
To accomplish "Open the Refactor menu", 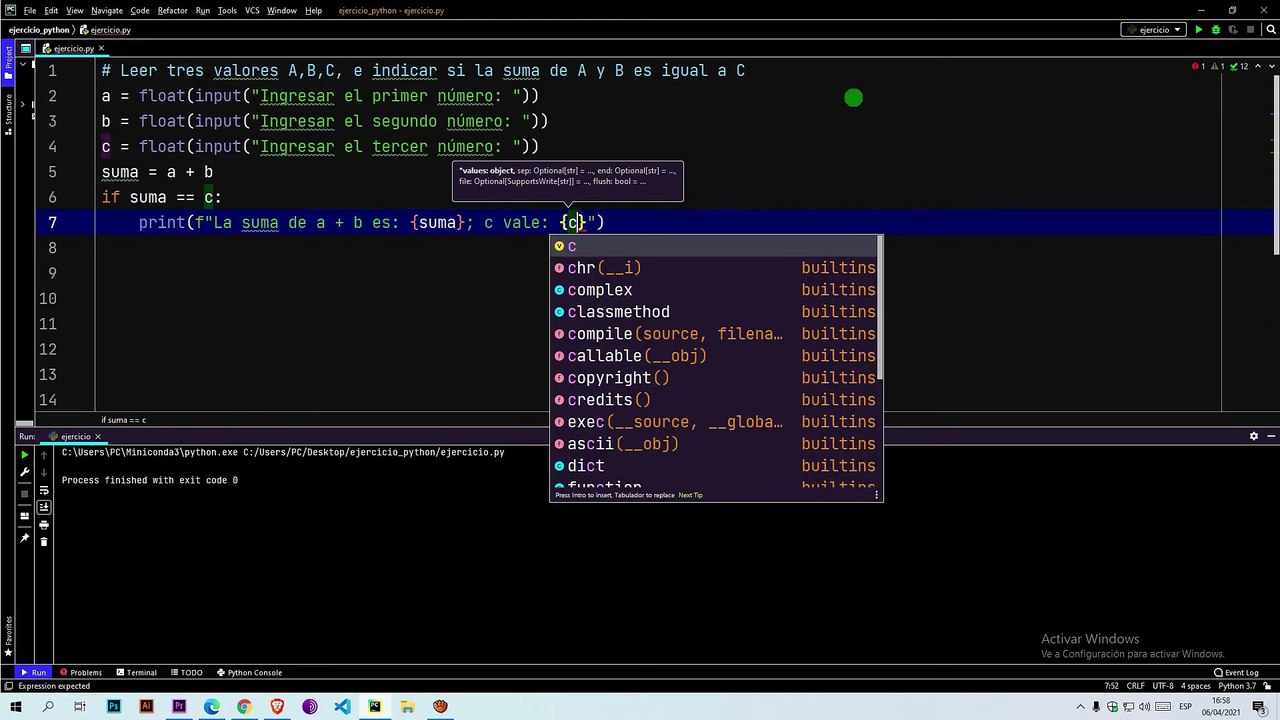I will 172,10.
